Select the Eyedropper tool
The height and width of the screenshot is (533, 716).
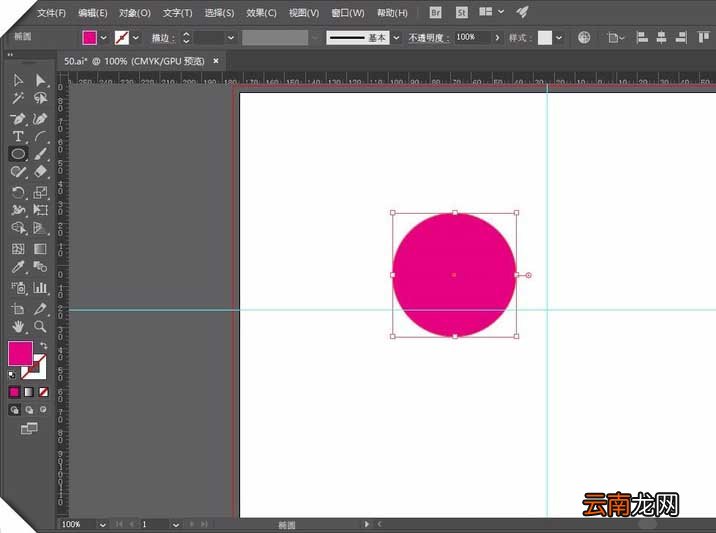[18, 266]
